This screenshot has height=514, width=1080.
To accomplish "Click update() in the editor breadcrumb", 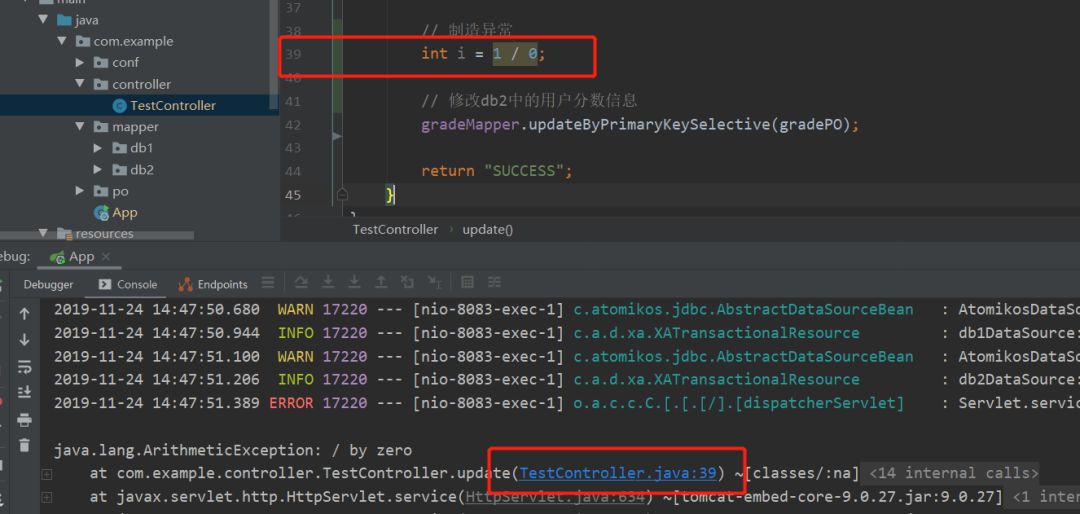I will pos(487,229).
